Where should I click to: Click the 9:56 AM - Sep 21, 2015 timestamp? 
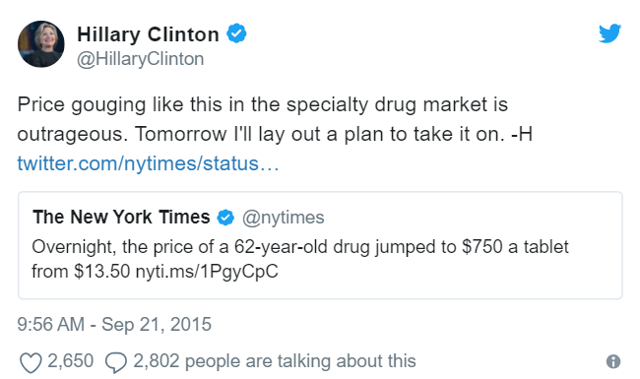pyautogui.click(x=114, y=325)
